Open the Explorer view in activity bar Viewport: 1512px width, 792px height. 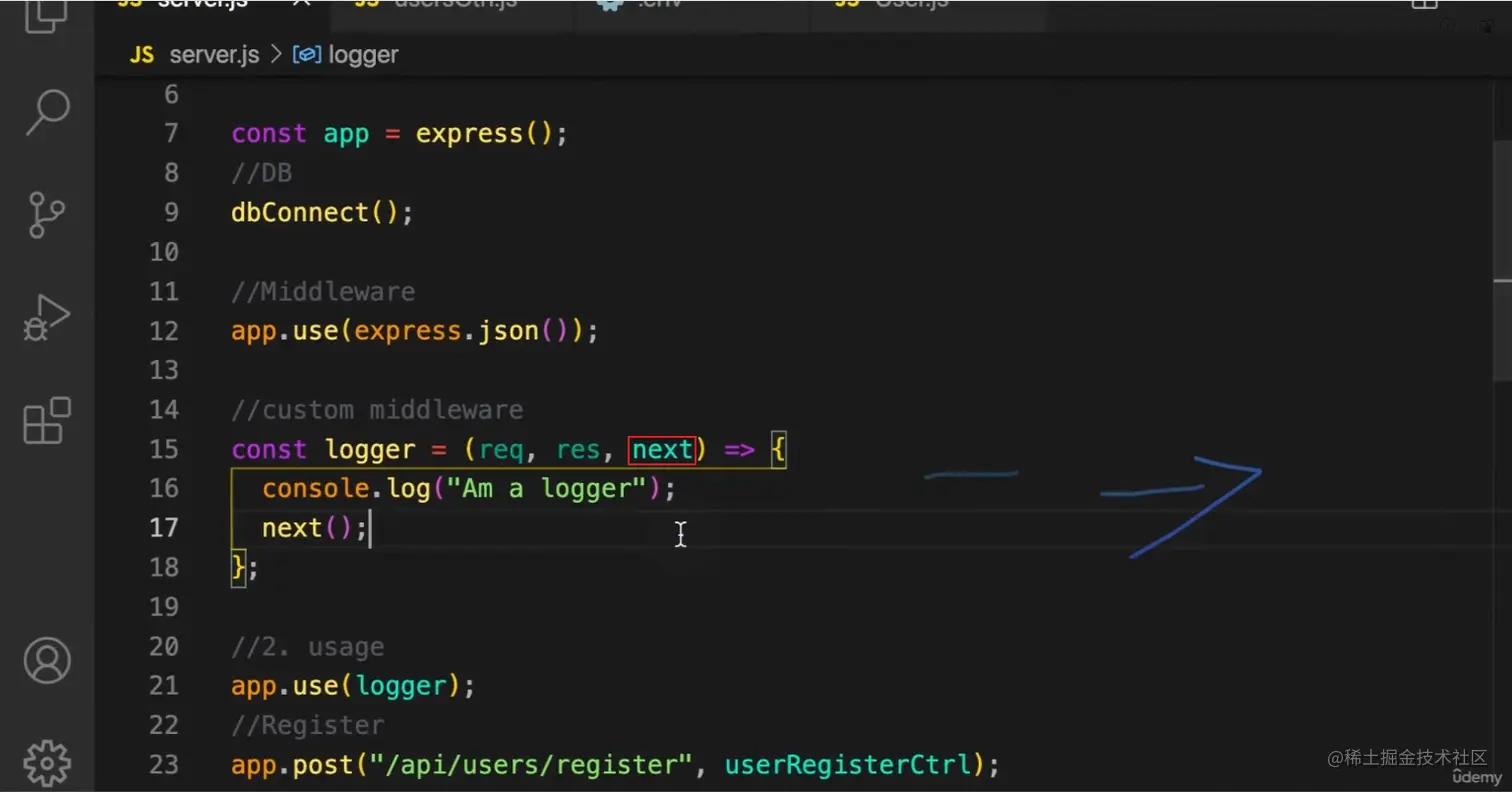tap(47, 14)
